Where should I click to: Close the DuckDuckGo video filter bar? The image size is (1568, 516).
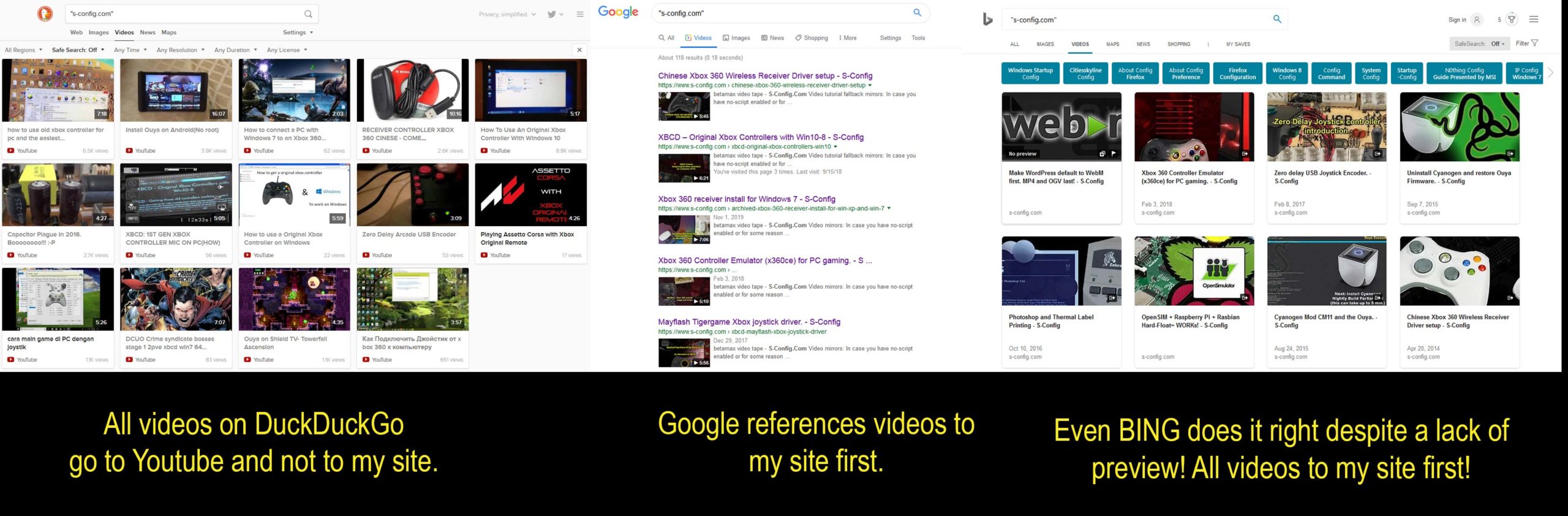point(579,50)
